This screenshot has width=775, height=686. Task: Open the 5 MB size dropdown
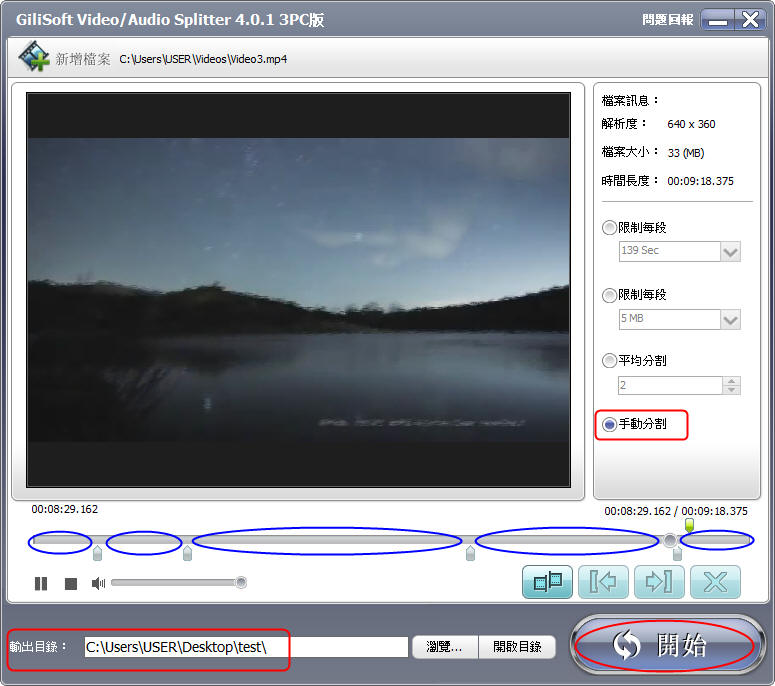(x=730, y=320)
